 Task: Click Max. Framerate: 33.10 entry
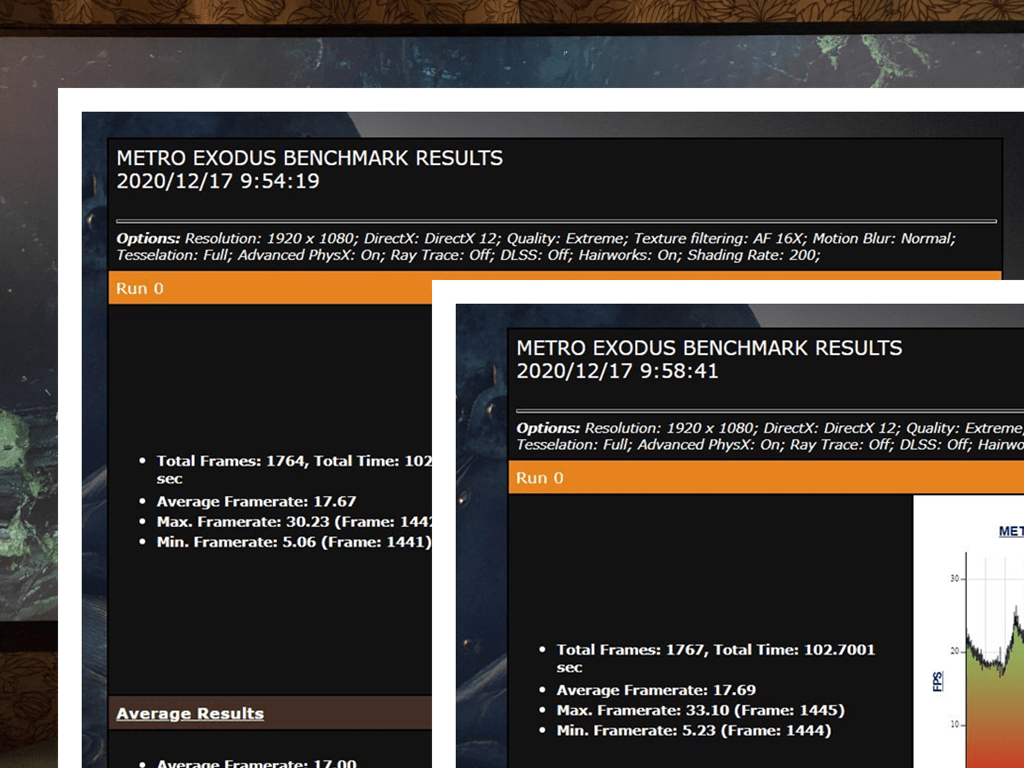click(x=700, y=711)
